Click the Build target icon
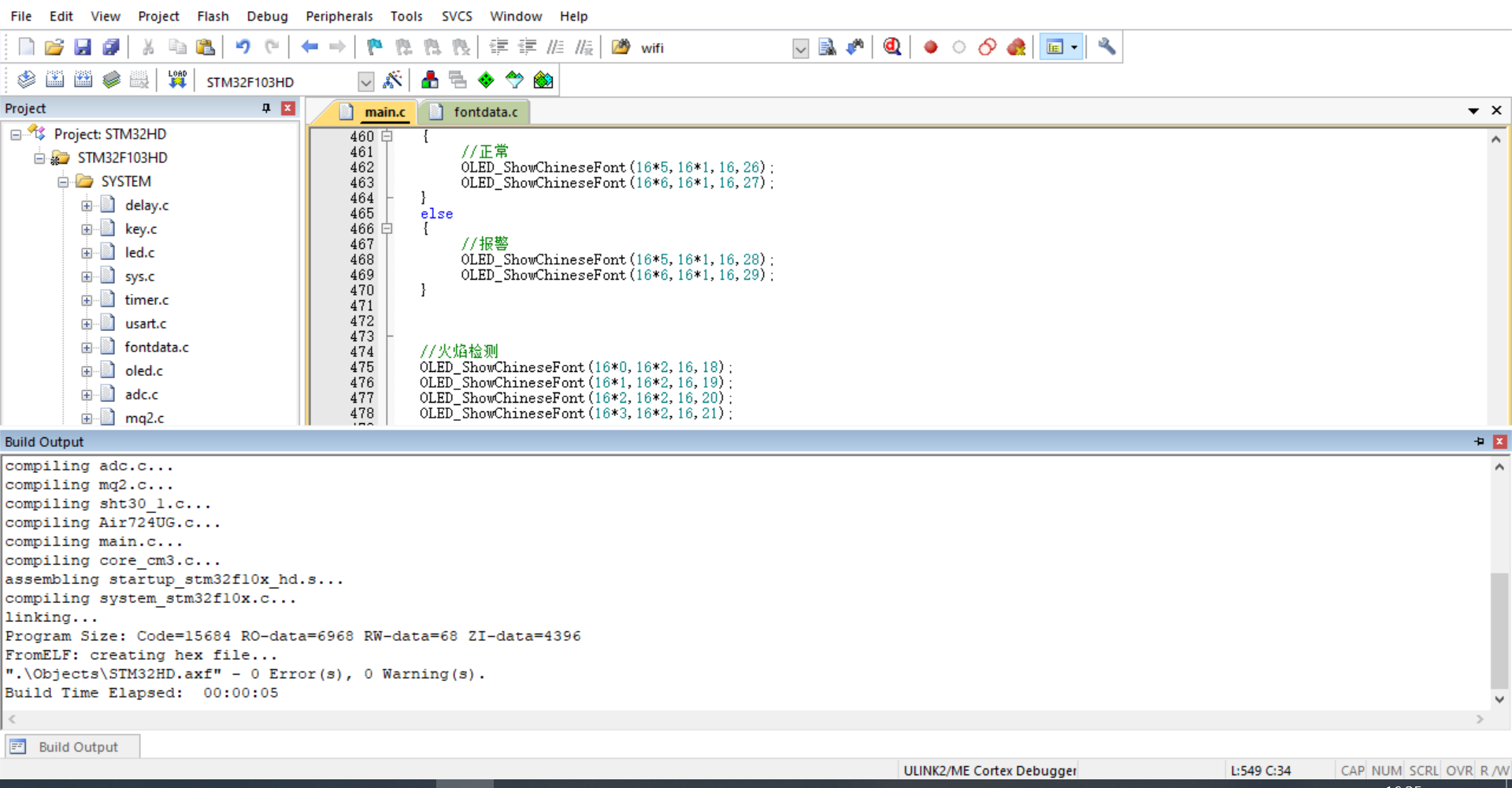 pos(54,80)
